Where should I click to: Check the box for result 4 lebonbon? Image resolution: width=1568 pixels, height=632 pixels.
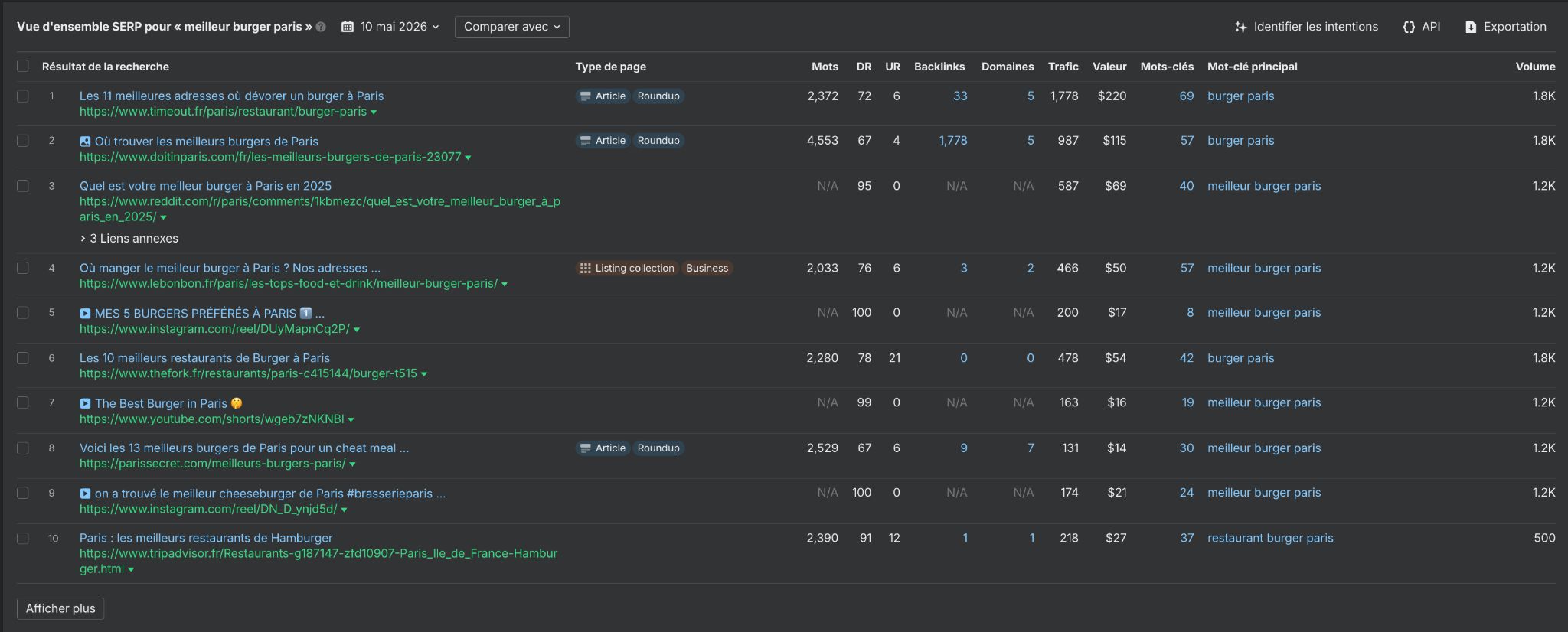[x=23, y=268]
